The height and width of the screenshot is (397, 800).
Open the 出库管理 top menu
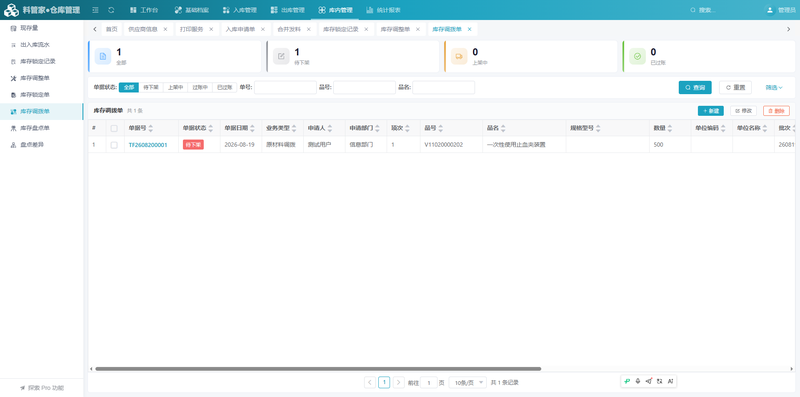coord(287,10)
